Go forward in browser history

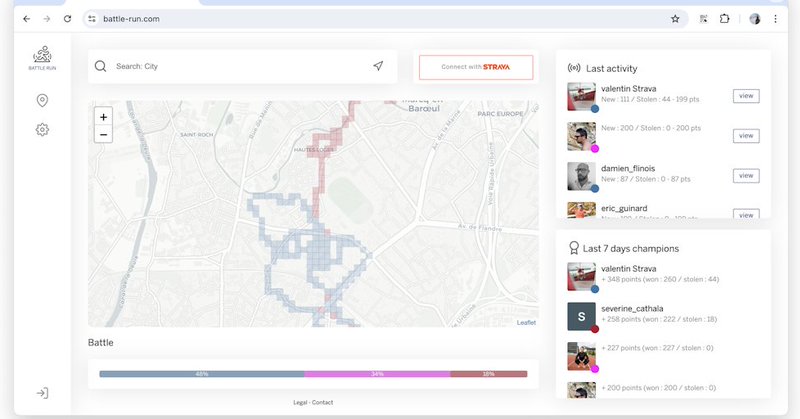pyautogui.click(x=47, y=19)
